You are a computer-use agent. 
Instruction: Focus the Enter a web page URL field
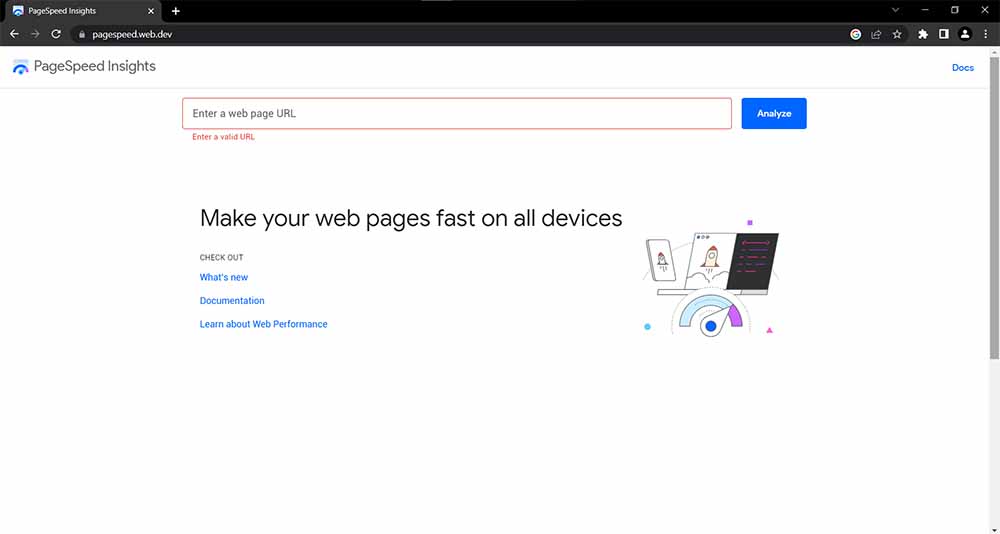point(457,114)
